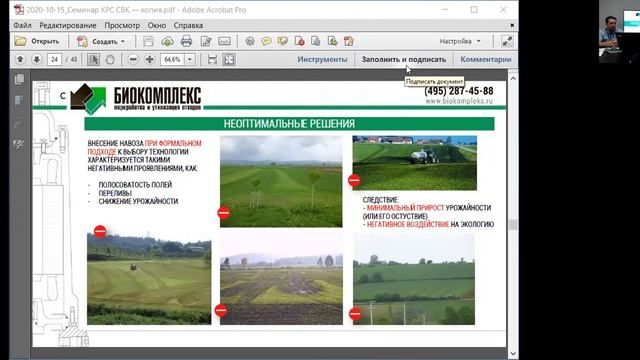Image resolution: width=640 pixels, height=360 pixels.
Task: Click the text СЛЕДСТВИЕ:
Action: pyautogui.click(x=381, y=200)
